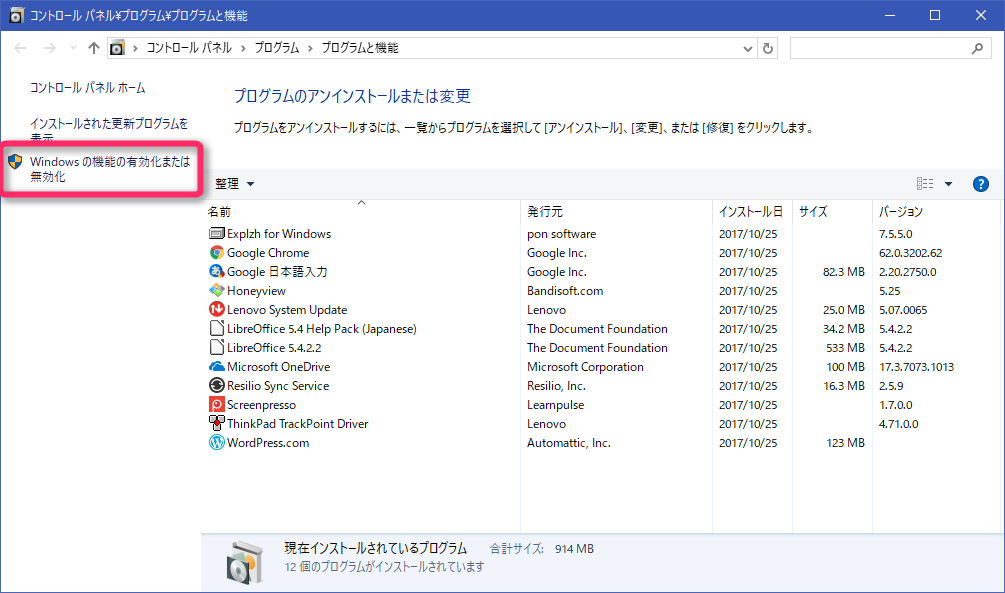
Task: Click the pon software publisher cell
Action: (x=561, y=234)
